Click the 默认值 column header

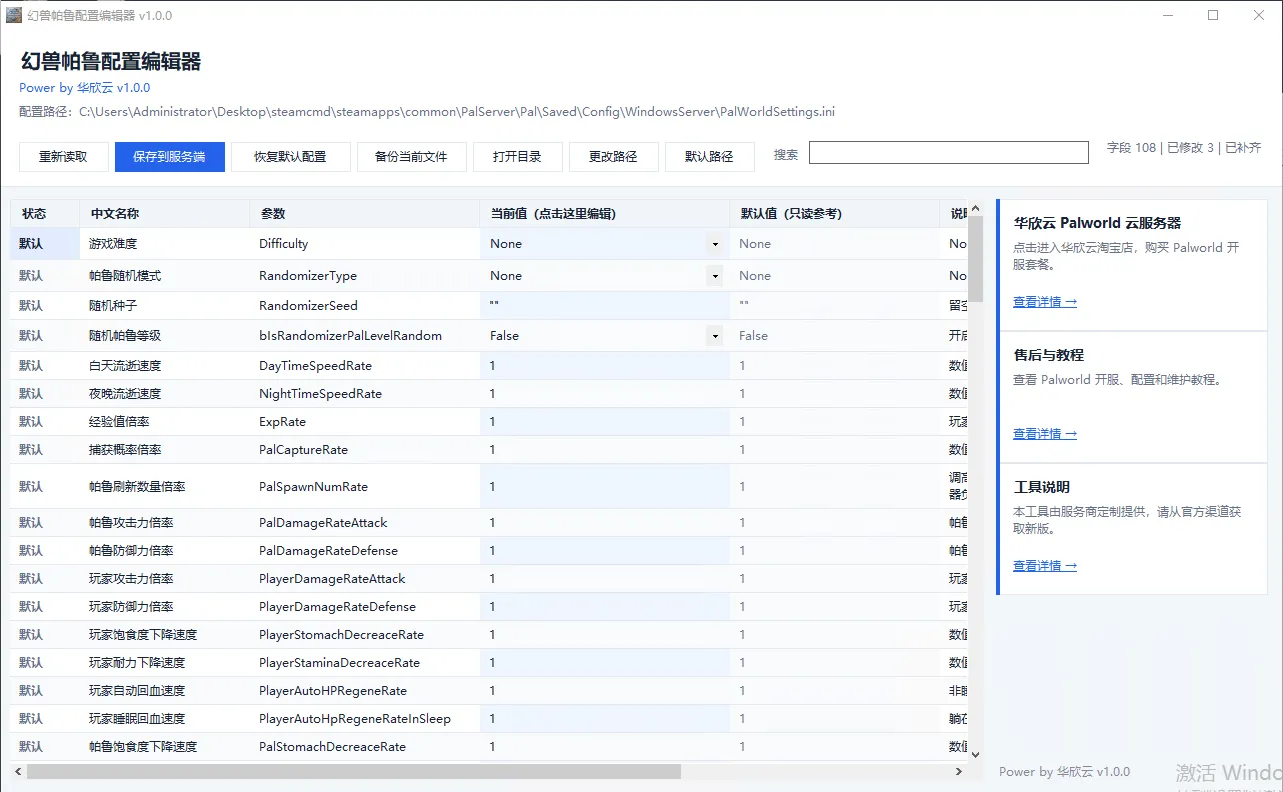(x=835, y=214)
